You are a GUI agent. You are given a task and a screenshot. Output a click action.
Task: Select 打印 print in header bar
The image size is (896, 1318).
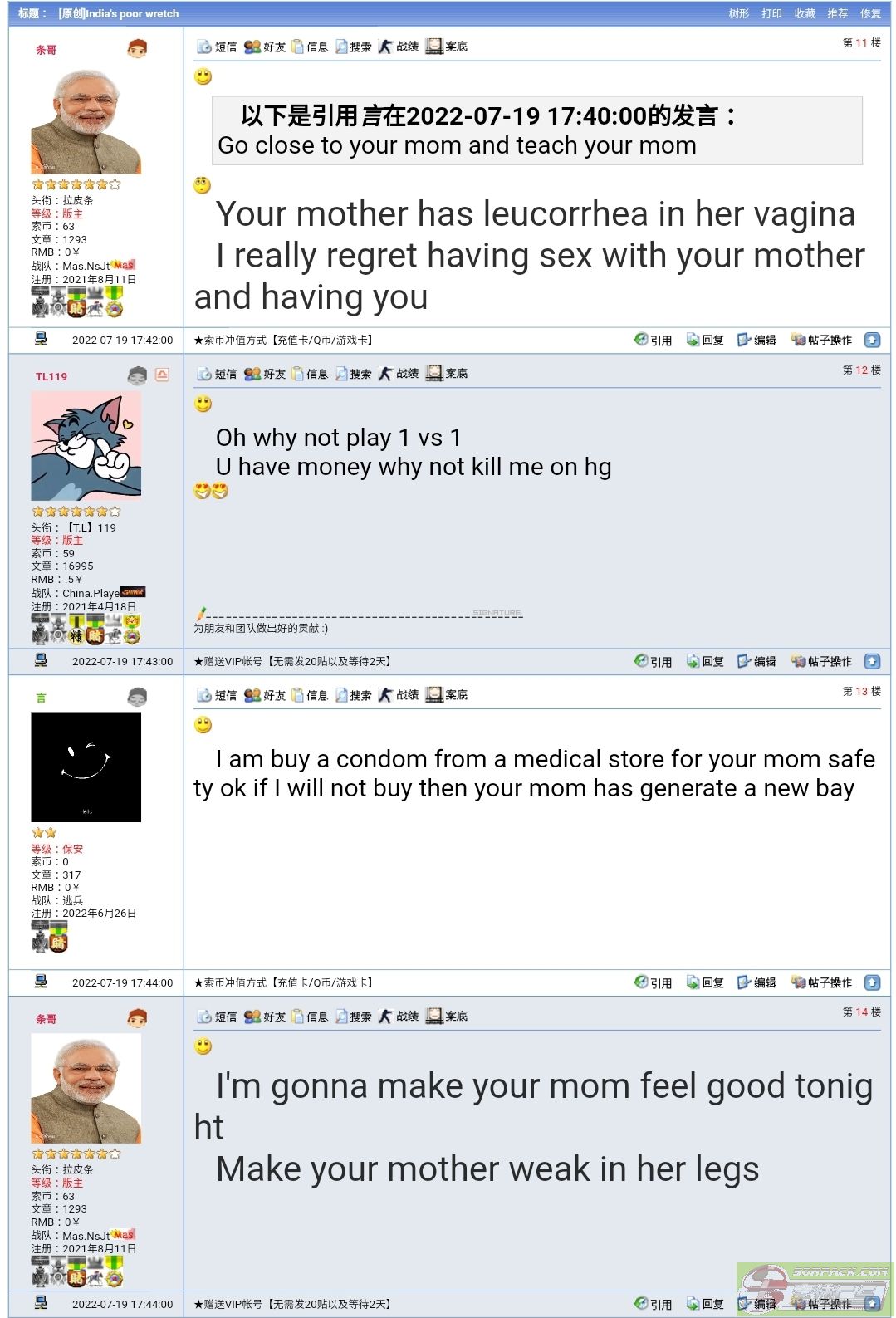(x=772, y=13)
